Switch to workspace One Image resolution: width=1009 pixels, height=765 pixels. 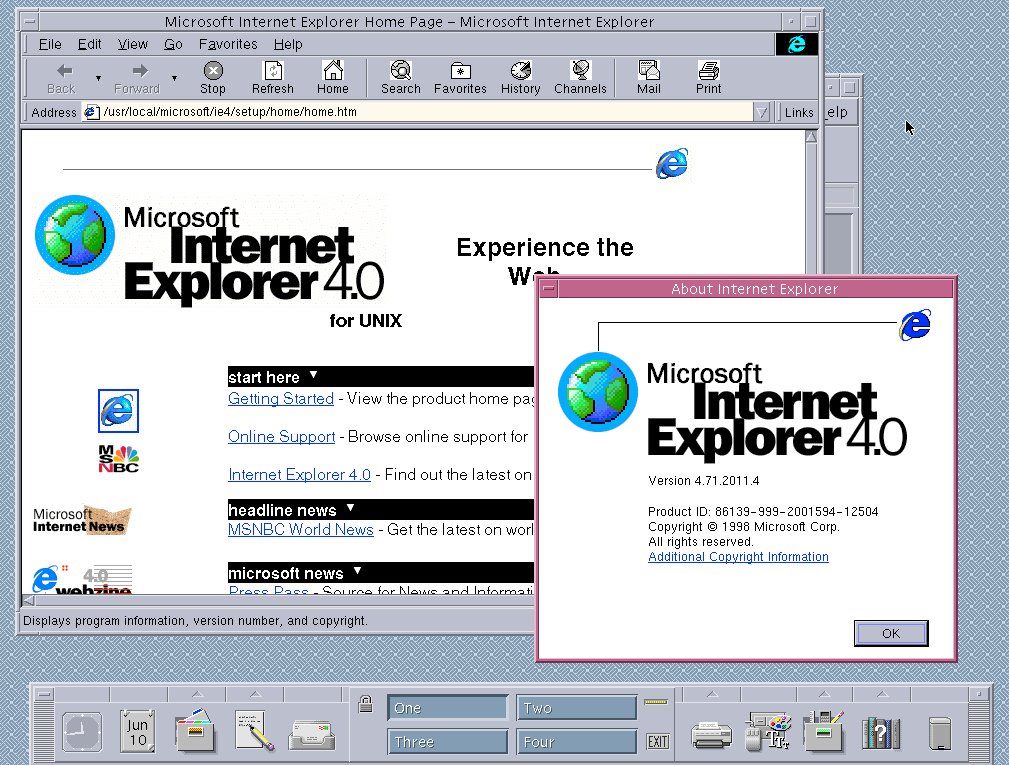(447, 708)
